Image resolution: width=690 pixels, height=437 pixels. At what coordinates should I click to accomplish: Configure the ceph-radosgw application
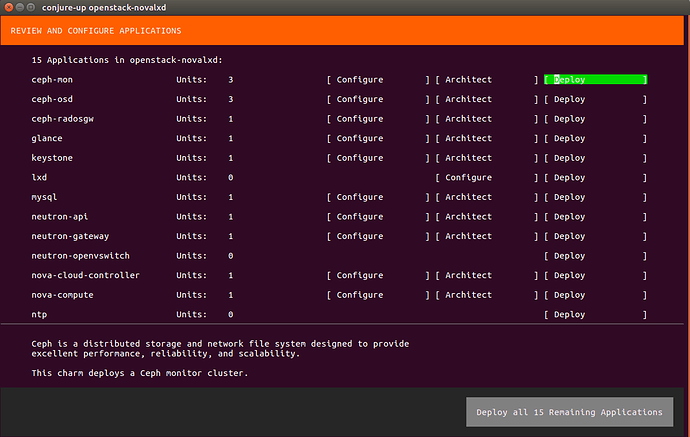(378, 119)
